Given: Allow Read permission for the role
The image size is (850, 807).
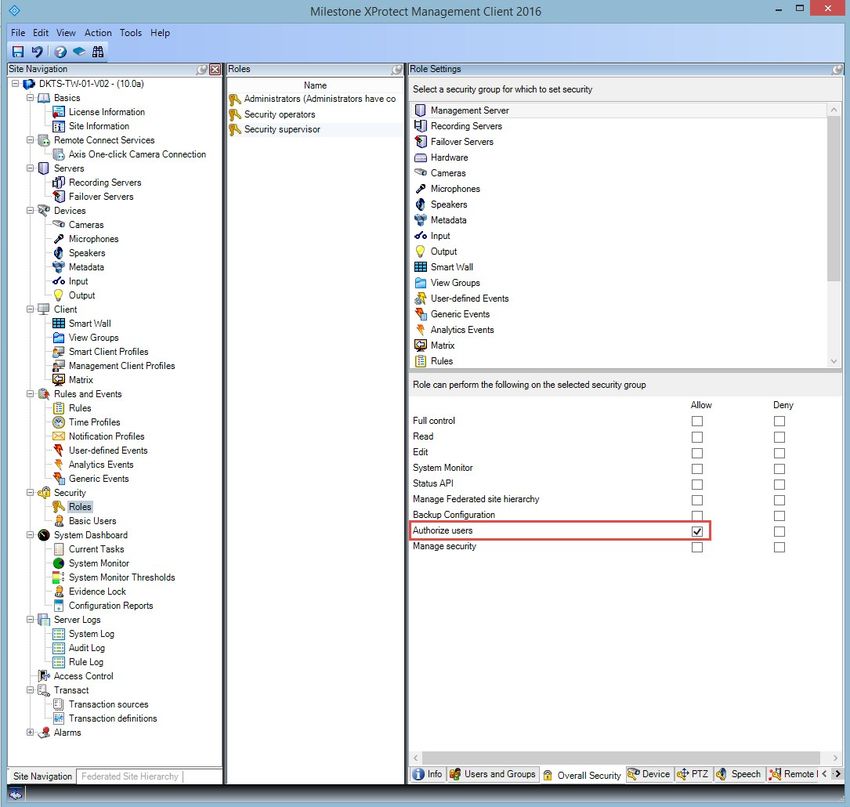Looking at the screenshot, I should (697, 437).
